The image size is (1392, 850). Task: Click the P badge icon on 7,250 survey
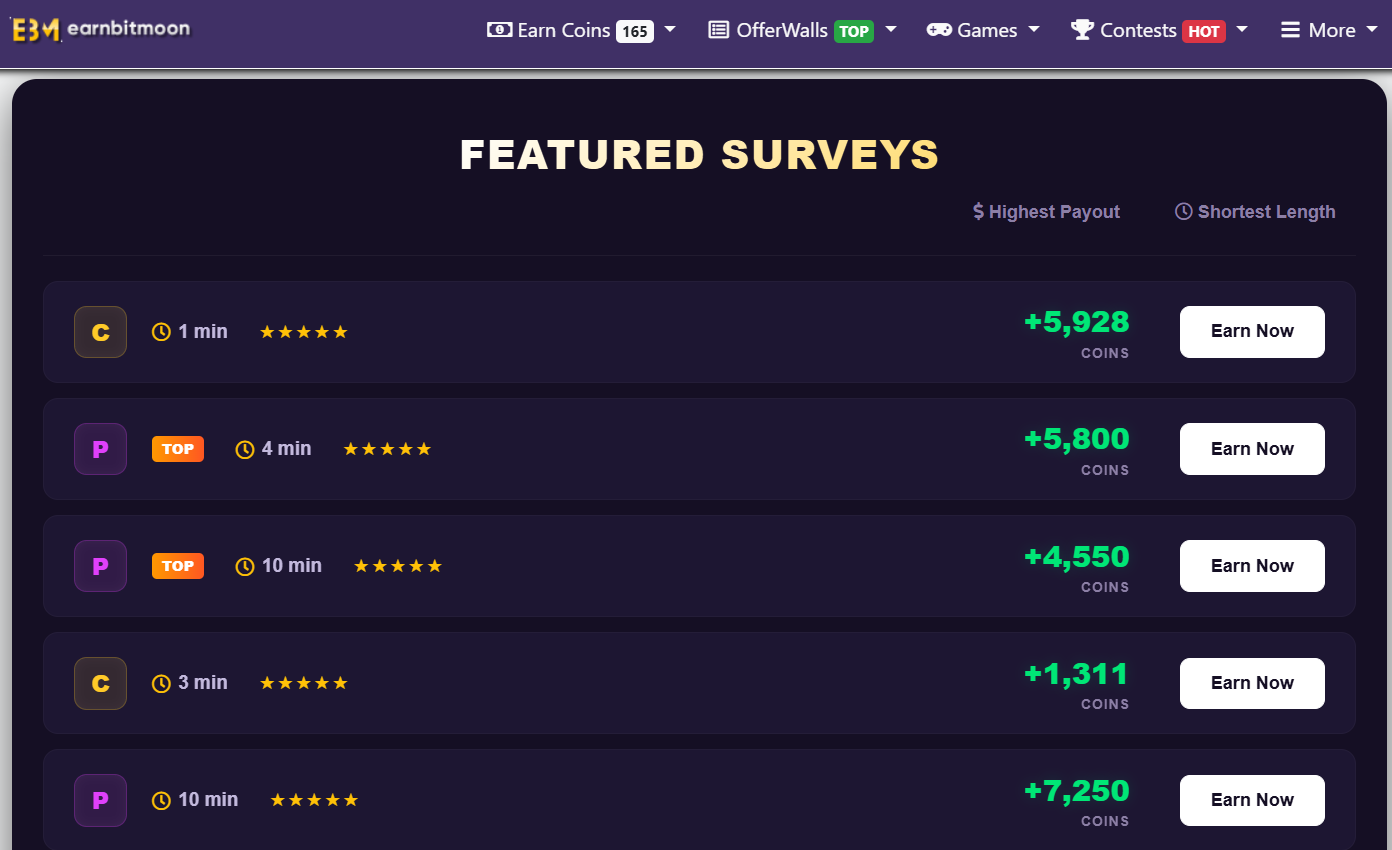(x=100, y=800)
